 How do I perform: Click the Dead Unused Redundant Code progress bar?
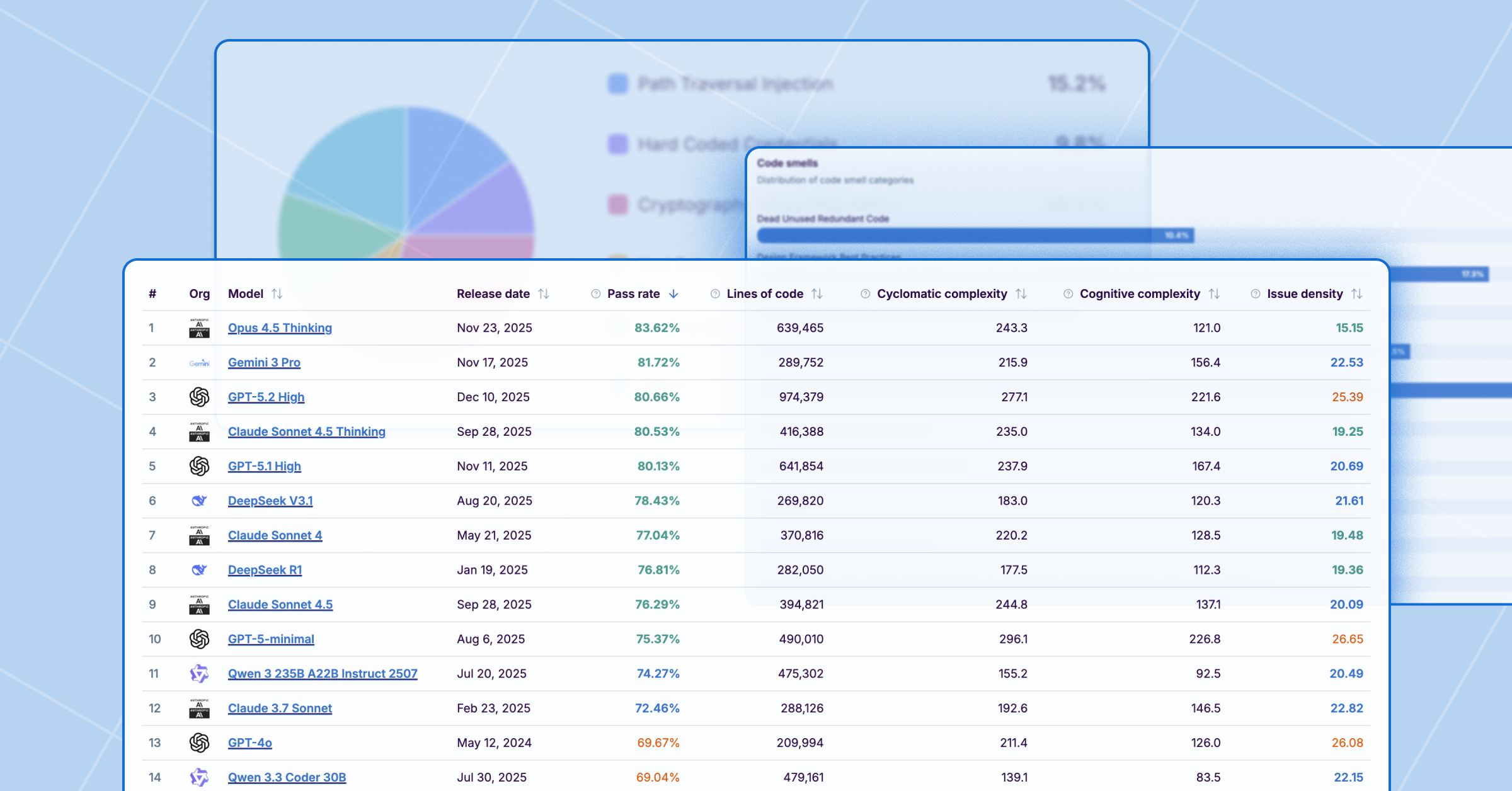coord(975,236)
